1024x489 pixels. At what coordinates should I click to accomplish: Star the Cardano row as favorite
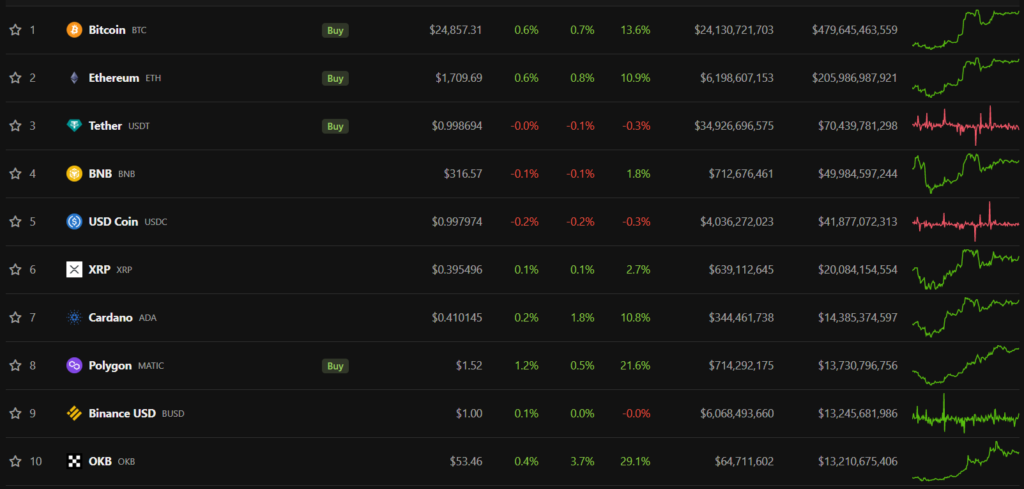click(x=15, y=318)
